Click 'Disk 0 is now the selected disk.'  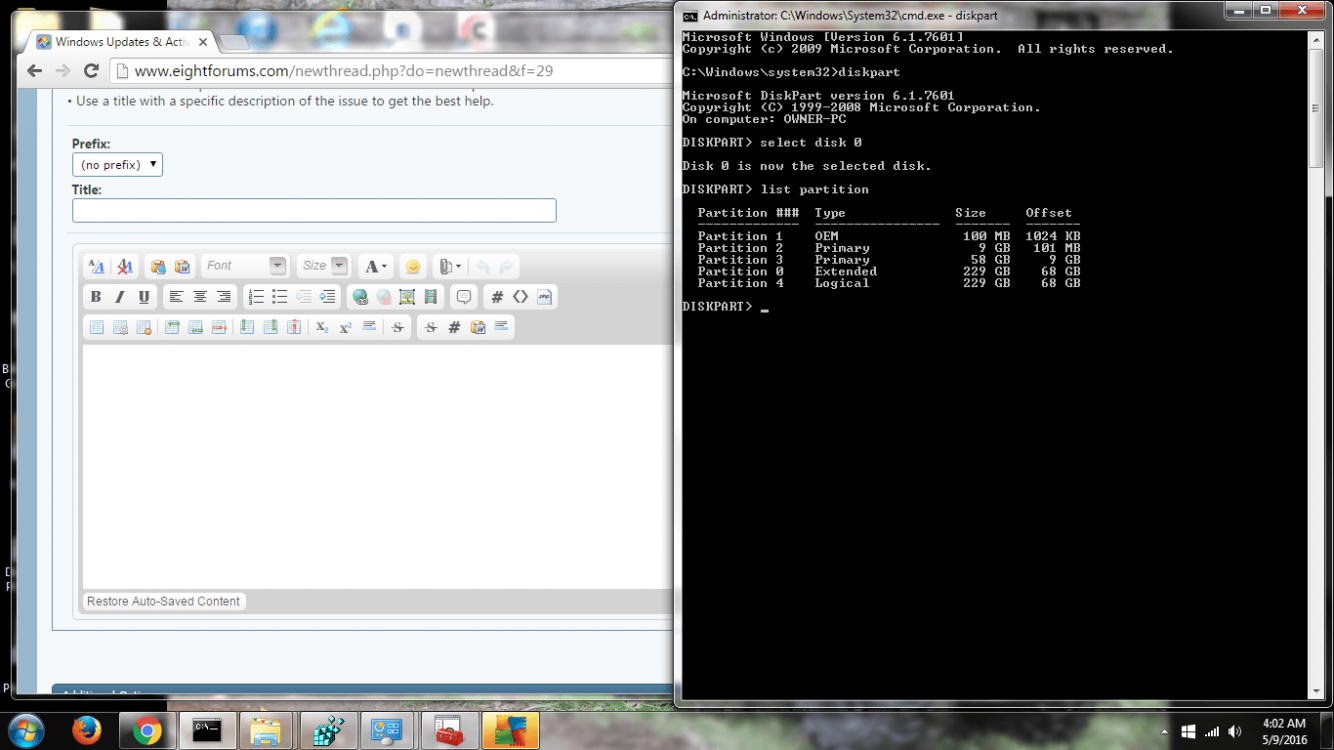[807, 166]
